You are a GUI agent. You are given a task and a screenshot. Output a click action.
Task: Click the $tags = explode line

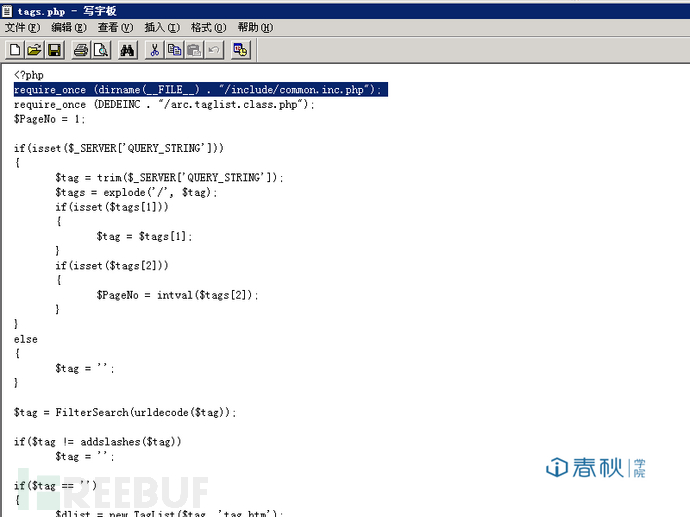click(136, 192)
